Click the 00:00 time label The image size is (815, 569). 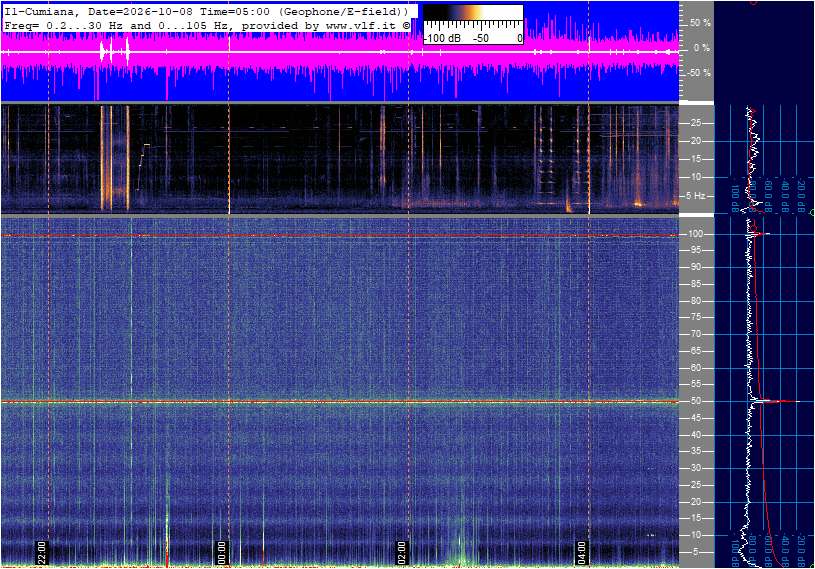click(221, 552)
